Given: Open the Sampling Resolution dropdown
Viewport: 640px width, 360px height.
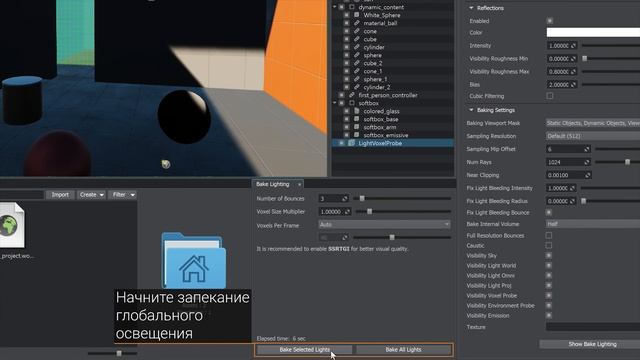Looking at the screenshot, I should pyautogui.click(x=593, y=136).
